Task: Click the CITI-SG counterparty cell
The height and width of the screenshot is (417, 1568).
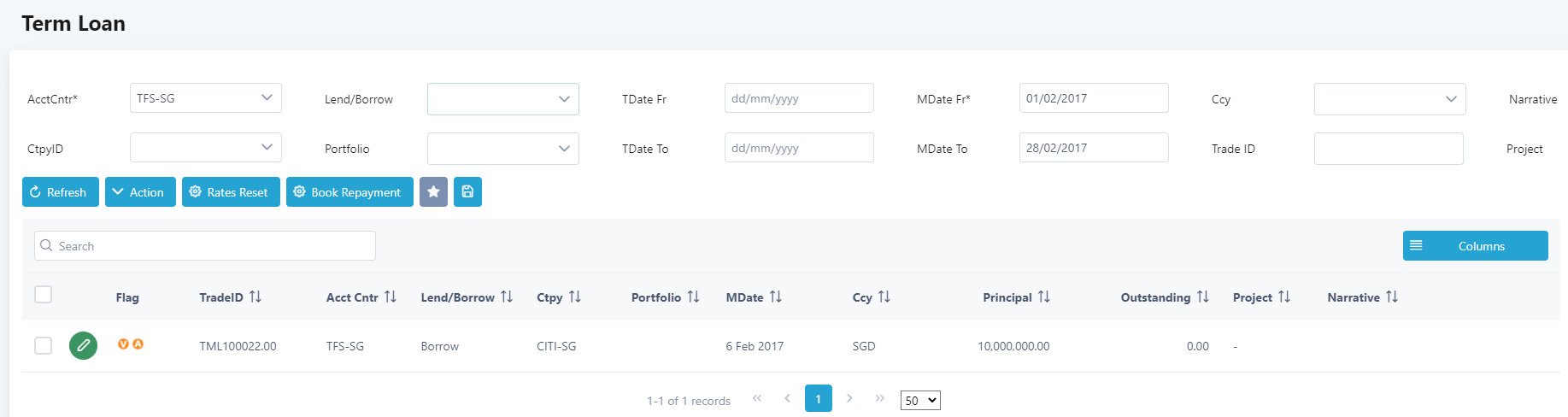Action: point(556,346)
